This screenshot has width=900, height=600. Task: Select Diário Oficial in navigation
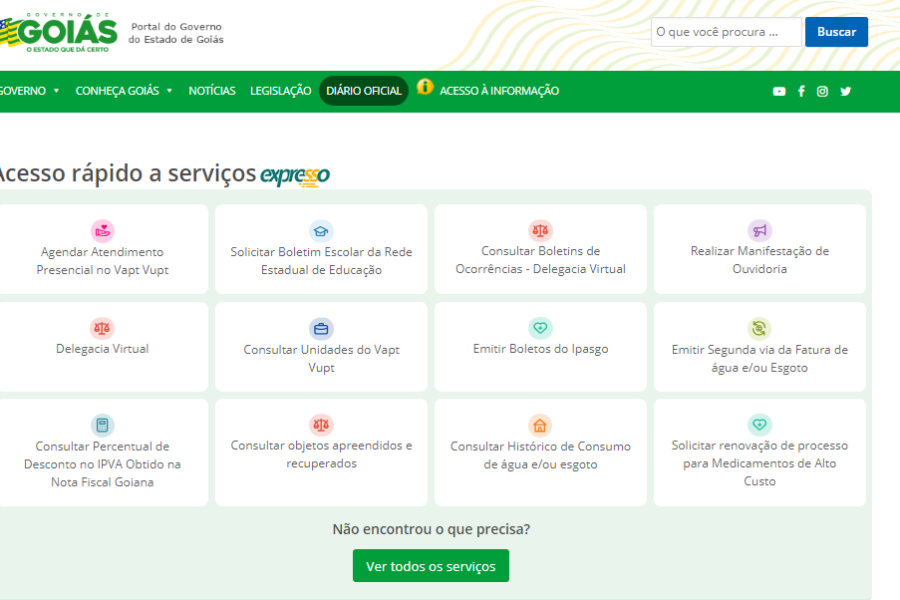pos(364,91)
